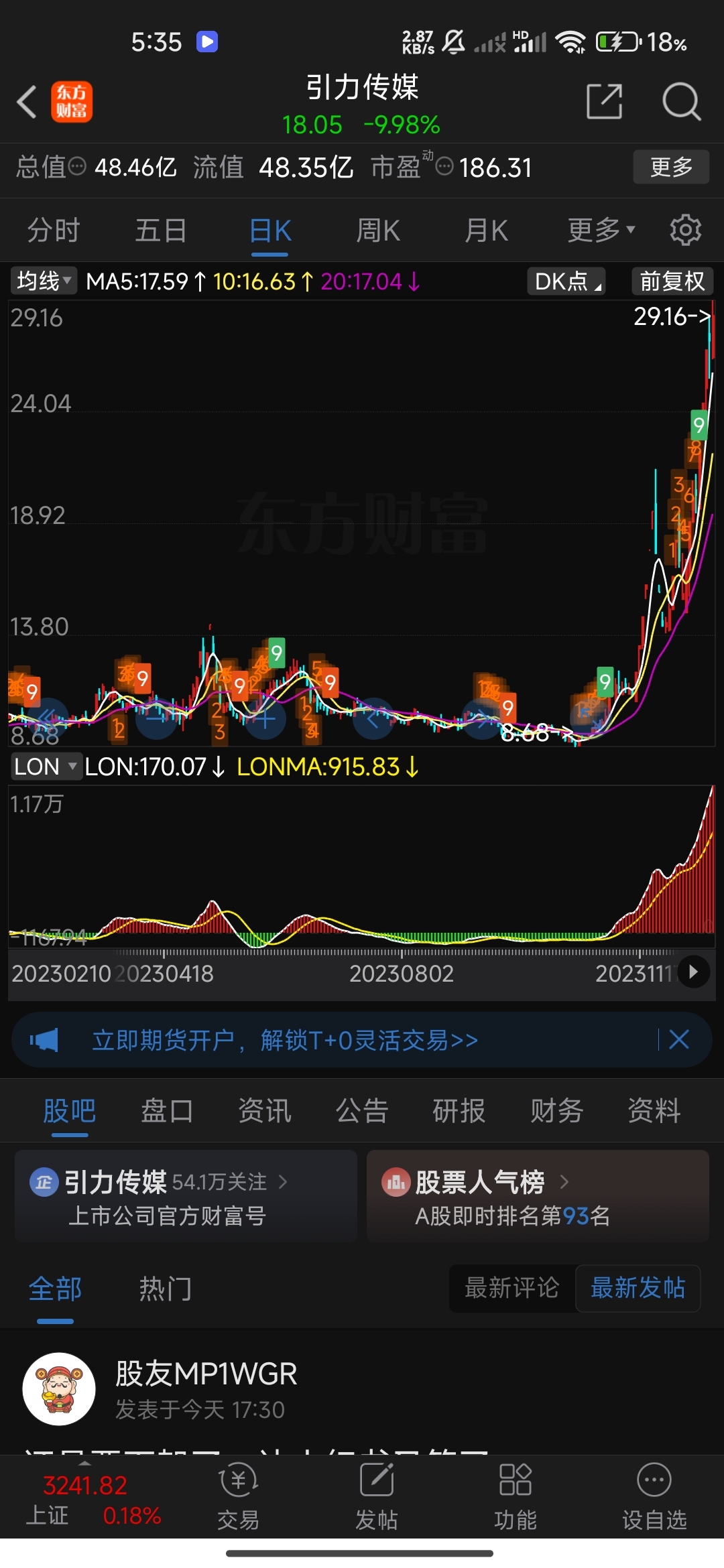Open 立即期货开户 banner link
Screen dimensions: 724x1568
(285, 1040)
